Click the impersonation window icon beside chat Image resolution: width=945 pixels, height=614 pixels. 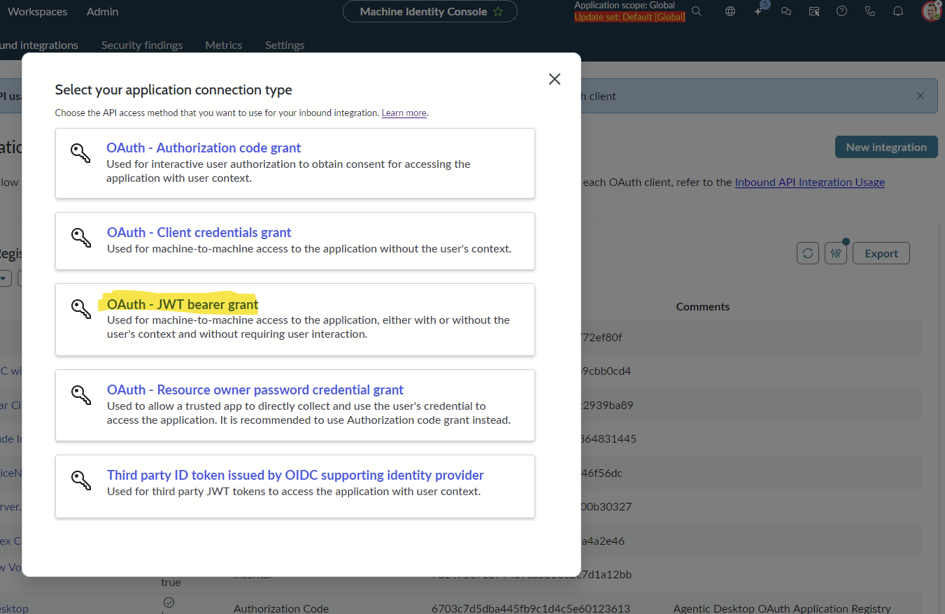click(x=814, y=11)
